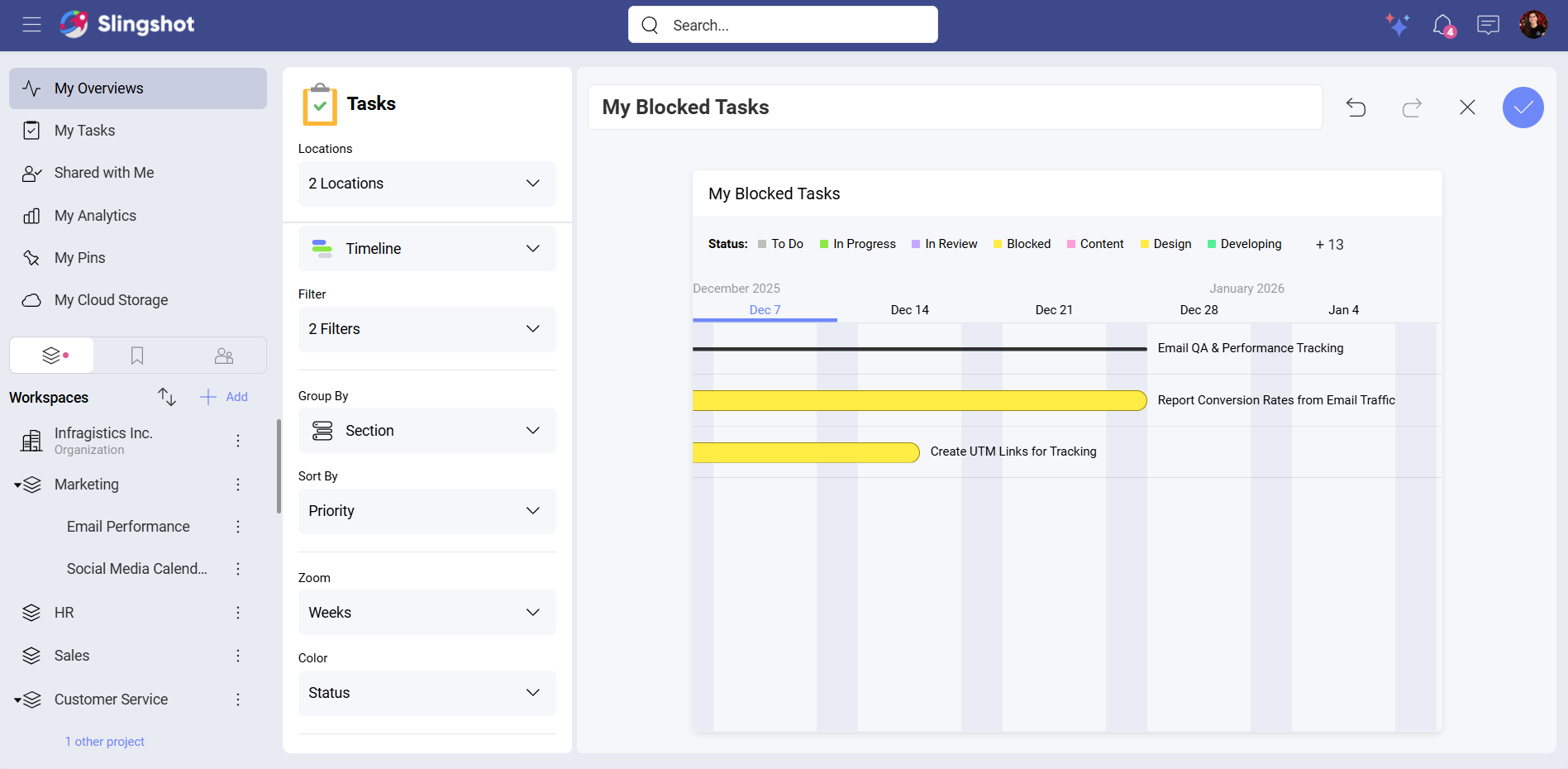Click inside the Search field

click(x=781, y=25)
